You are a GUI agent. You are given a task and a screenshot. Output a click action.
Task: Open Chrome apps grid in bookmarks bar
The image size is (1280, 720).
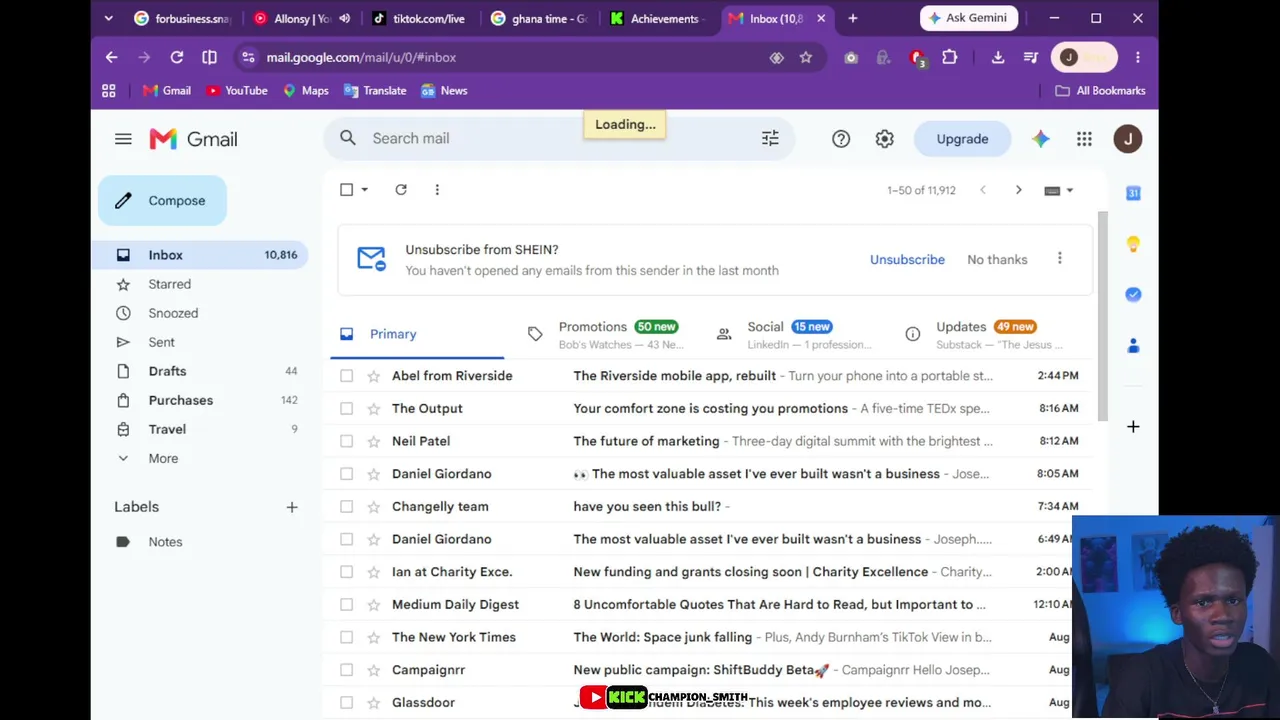pyautogui.click(x=109, y=90)
